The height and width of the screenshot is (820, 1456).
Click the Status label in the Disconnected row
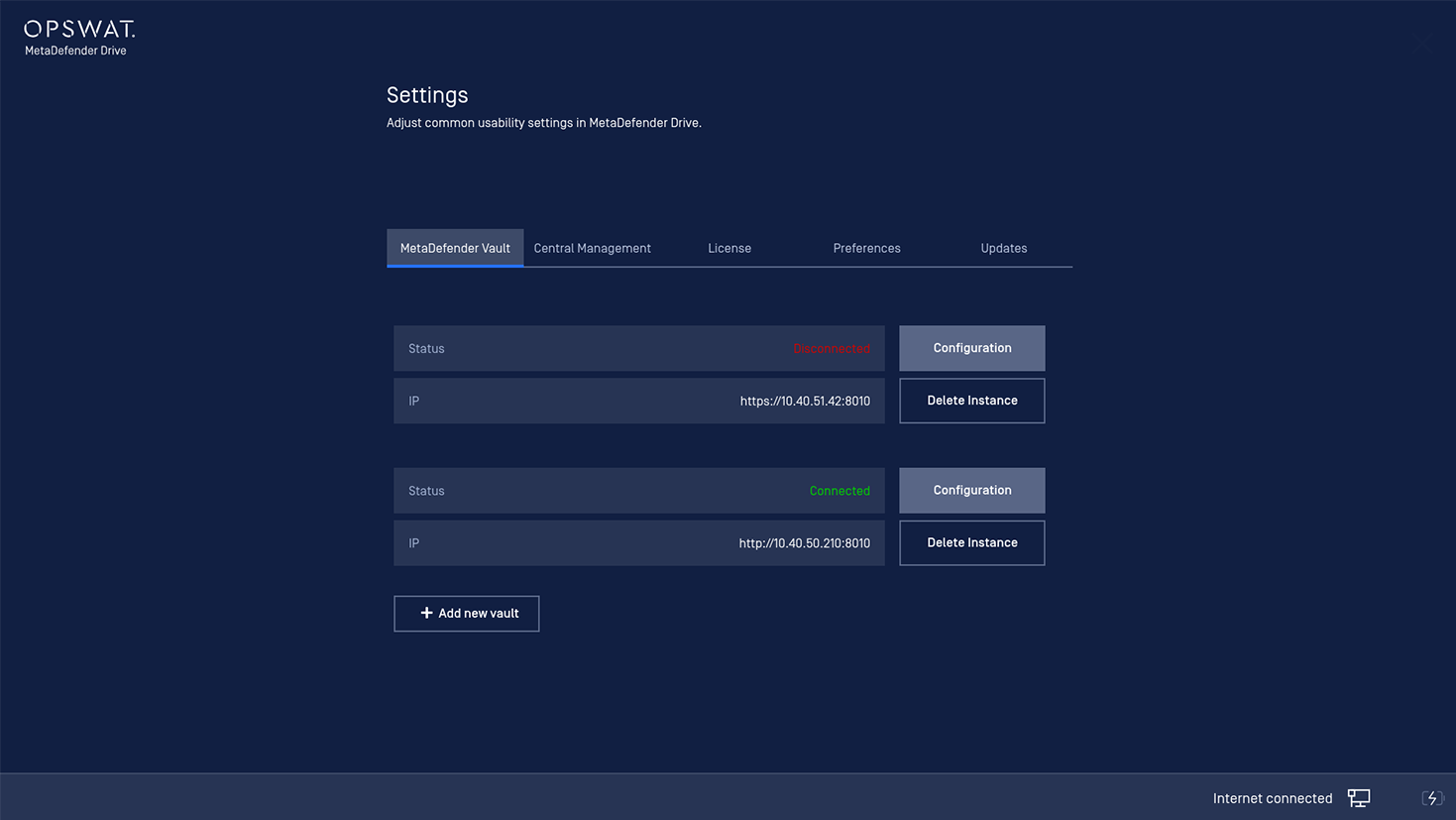426,348
